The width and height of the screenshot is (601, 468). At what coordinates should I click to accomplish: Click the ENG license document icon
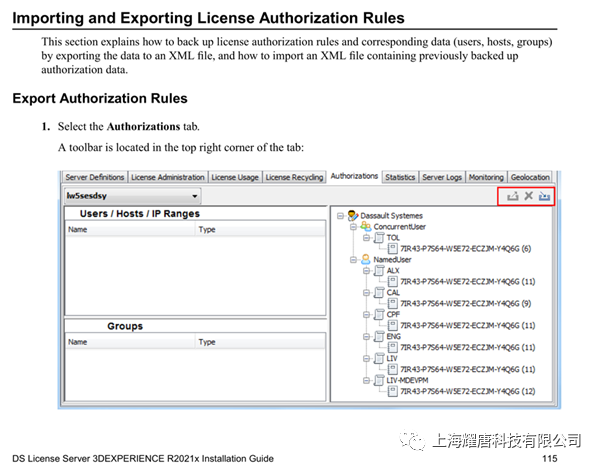pyautogui.click(x=379, y=337)
